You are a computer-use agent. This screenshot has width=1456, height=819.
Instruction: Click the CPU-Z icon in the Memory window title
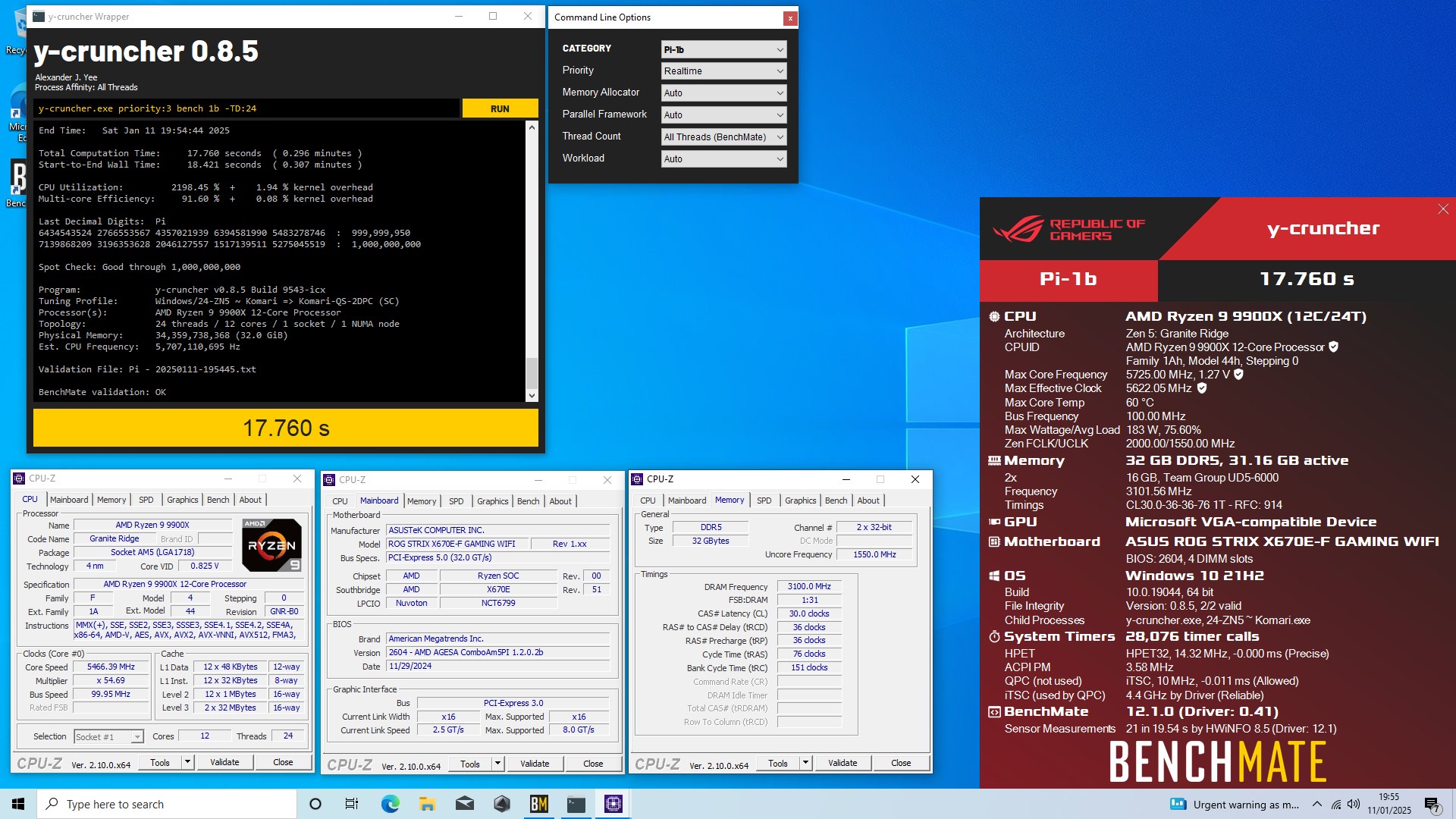coord(637,479)
